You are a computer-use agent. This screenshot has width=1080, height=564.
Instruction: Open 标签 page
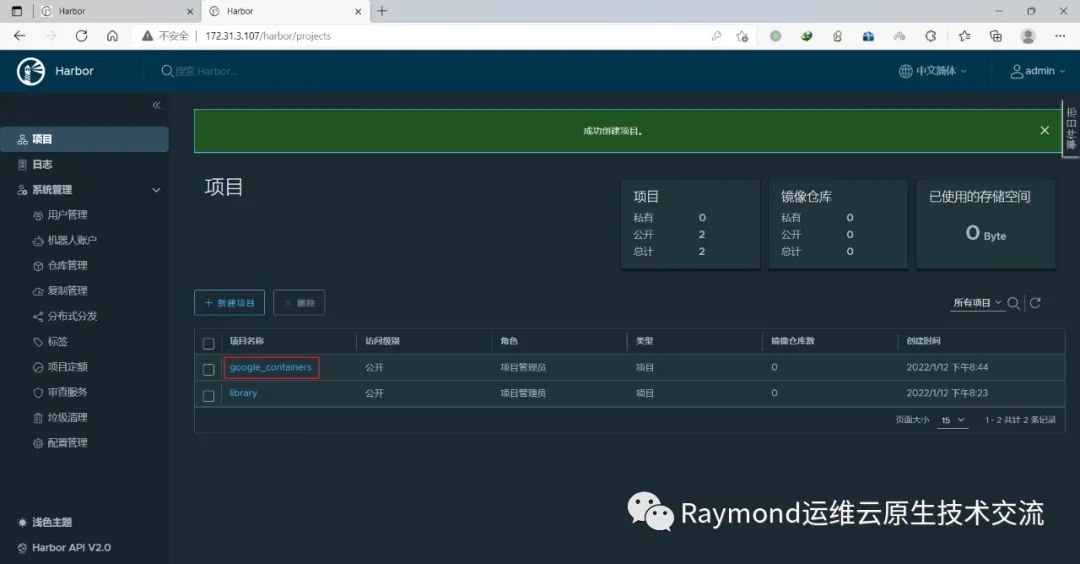pos(57,342)
